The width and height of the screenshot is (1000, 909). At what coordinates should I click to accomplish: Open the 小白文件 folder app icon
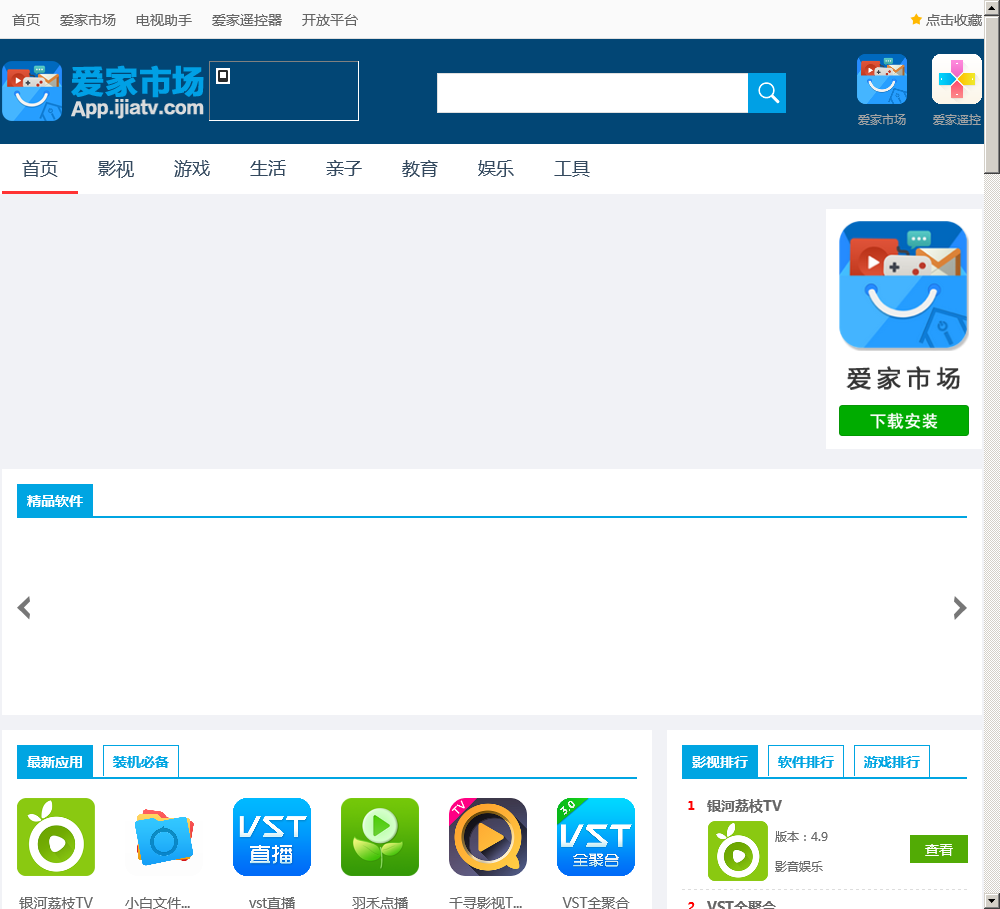[164, 837]
